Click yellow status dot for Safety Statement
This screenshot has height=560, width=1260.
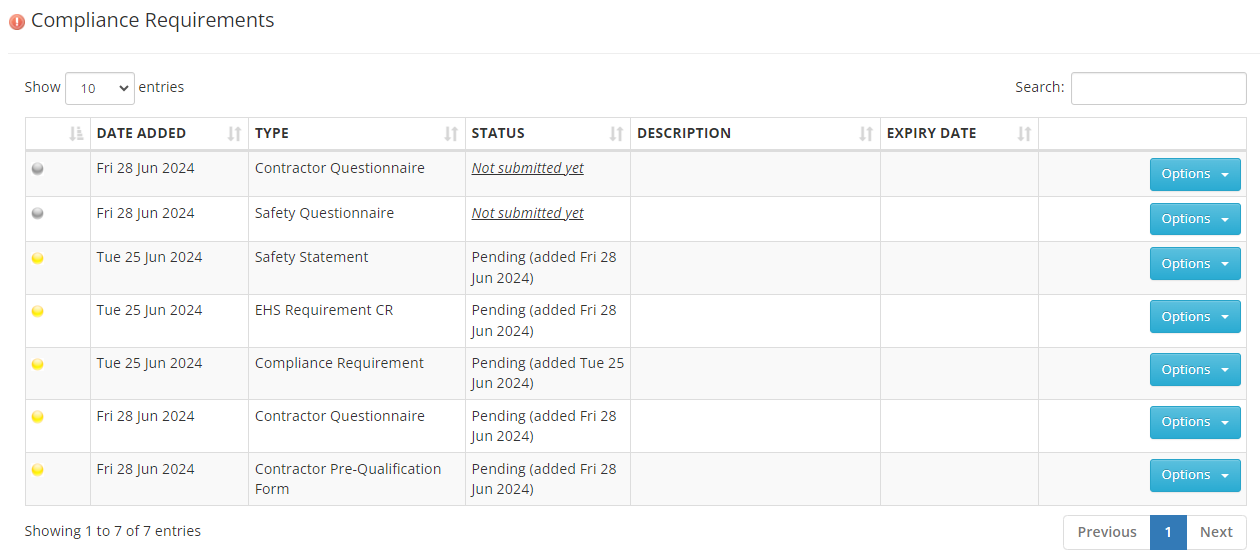38,258
